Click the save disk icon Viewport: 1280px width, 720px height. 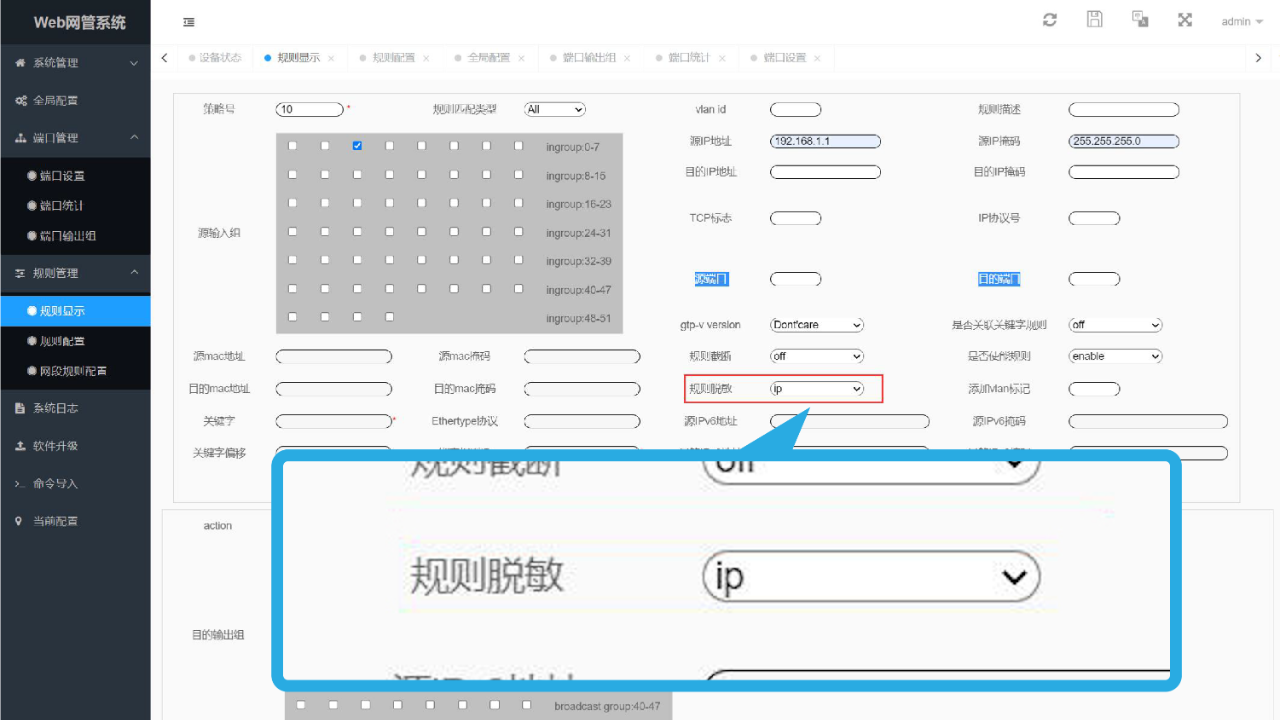[1095, 20]
